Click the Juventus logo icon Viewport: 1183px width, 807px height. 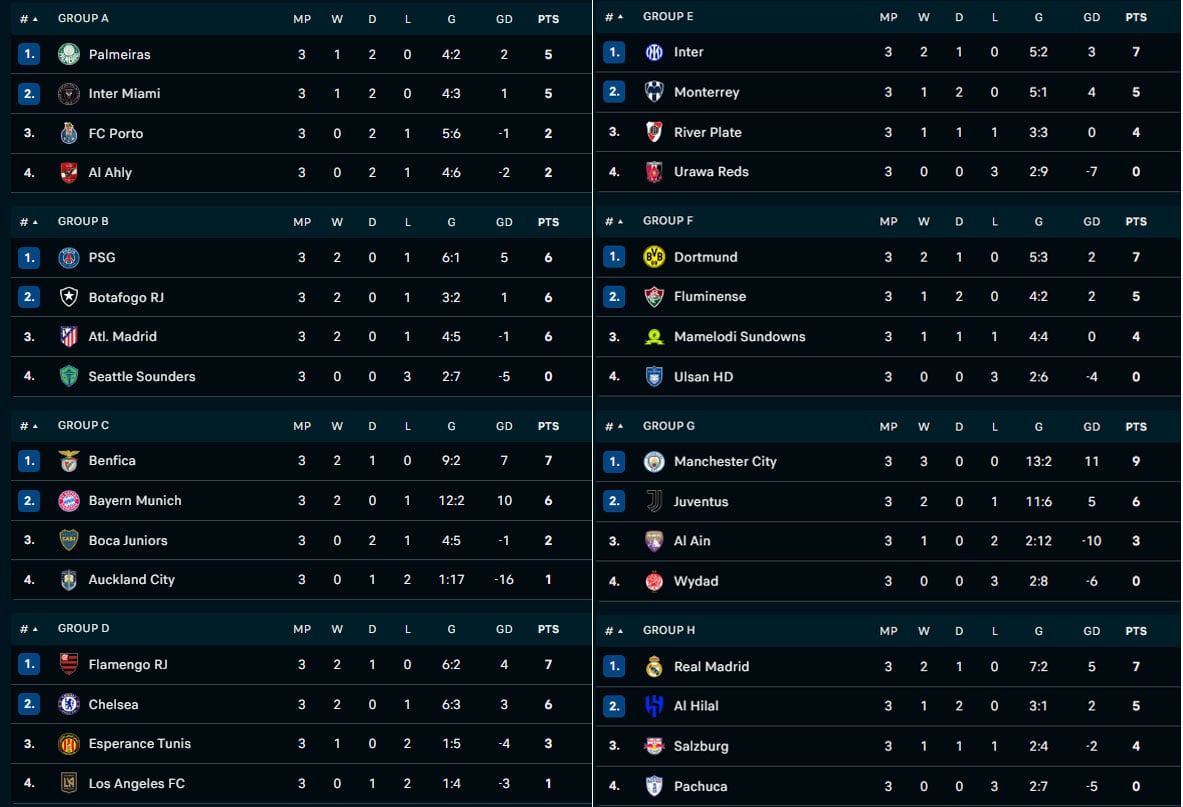coord(654,501)
